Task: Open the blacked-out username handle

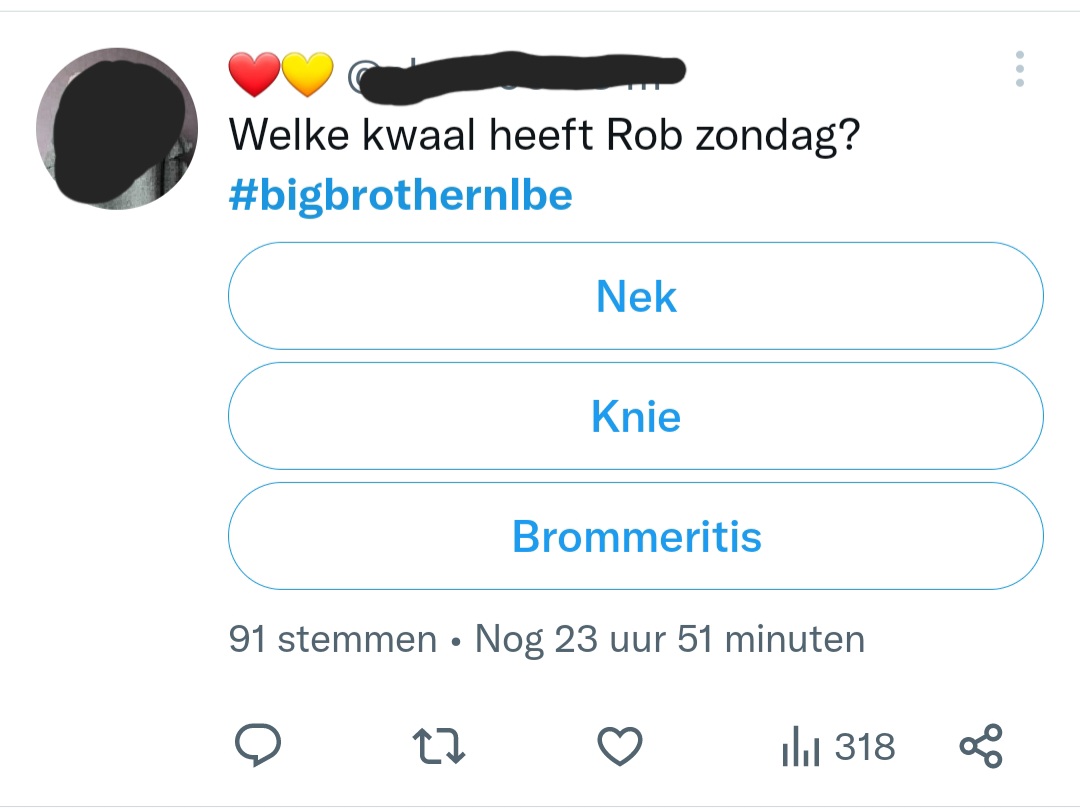Action: [x=523, y=76]
